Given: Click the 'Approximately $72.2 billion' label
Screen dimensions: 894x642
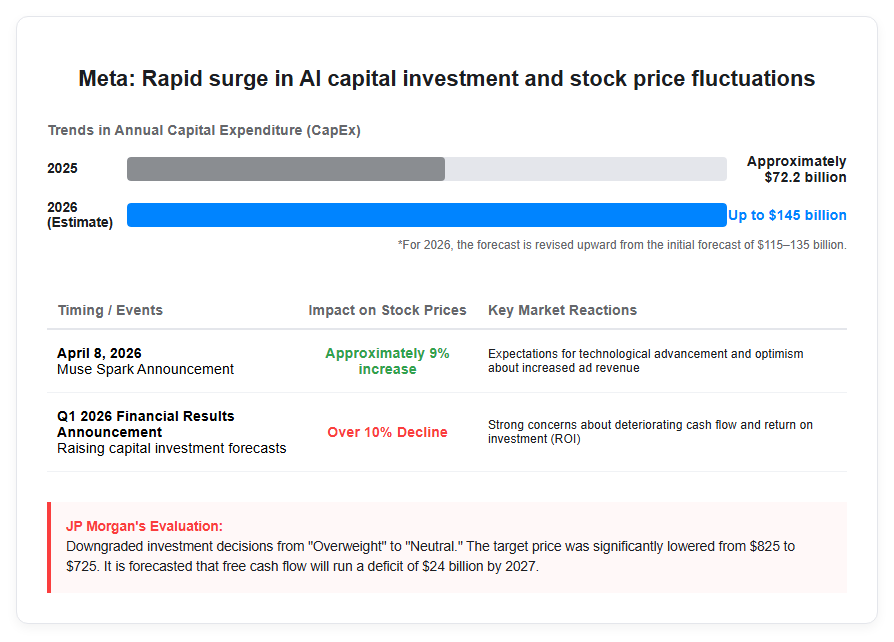Looking at the screenshot, I should click(x=796, y=169).
